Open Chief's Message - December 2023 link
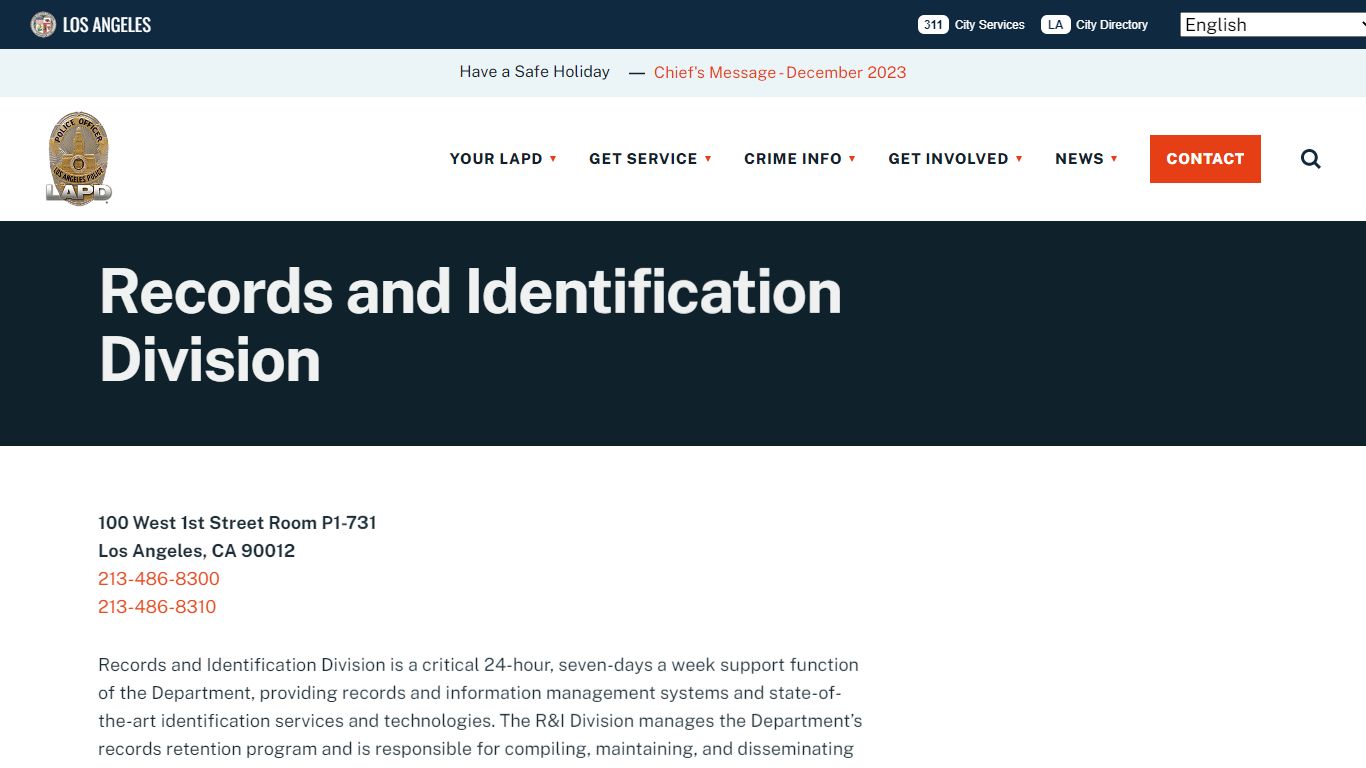Image resolution: width=1366 pixels, height=768 pixels. (x=780, y=72)
